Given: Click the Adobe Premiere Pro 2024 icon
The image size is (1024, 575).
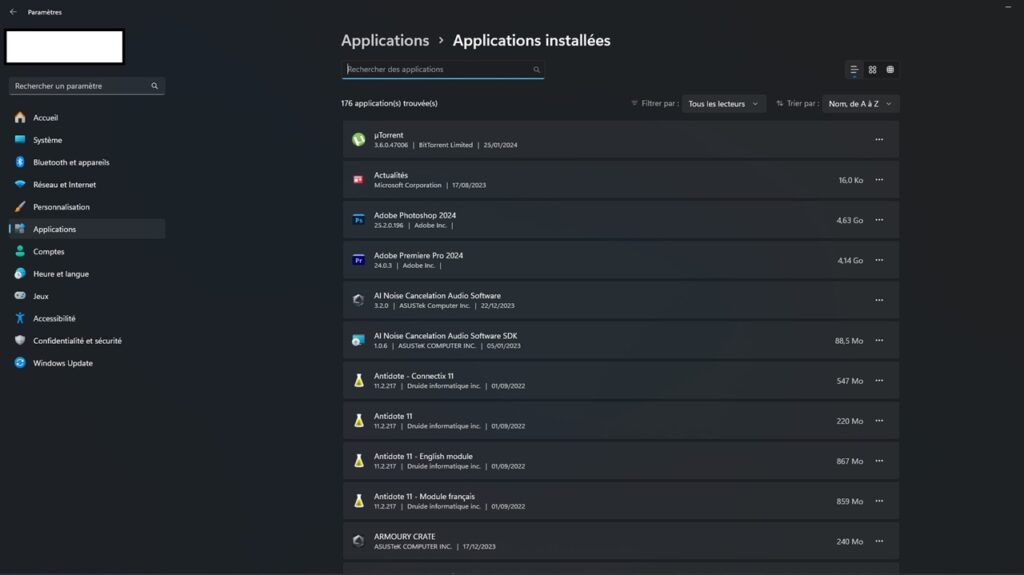Looking at the screenshot, I should pyautogui.click(x=359, y=260).
